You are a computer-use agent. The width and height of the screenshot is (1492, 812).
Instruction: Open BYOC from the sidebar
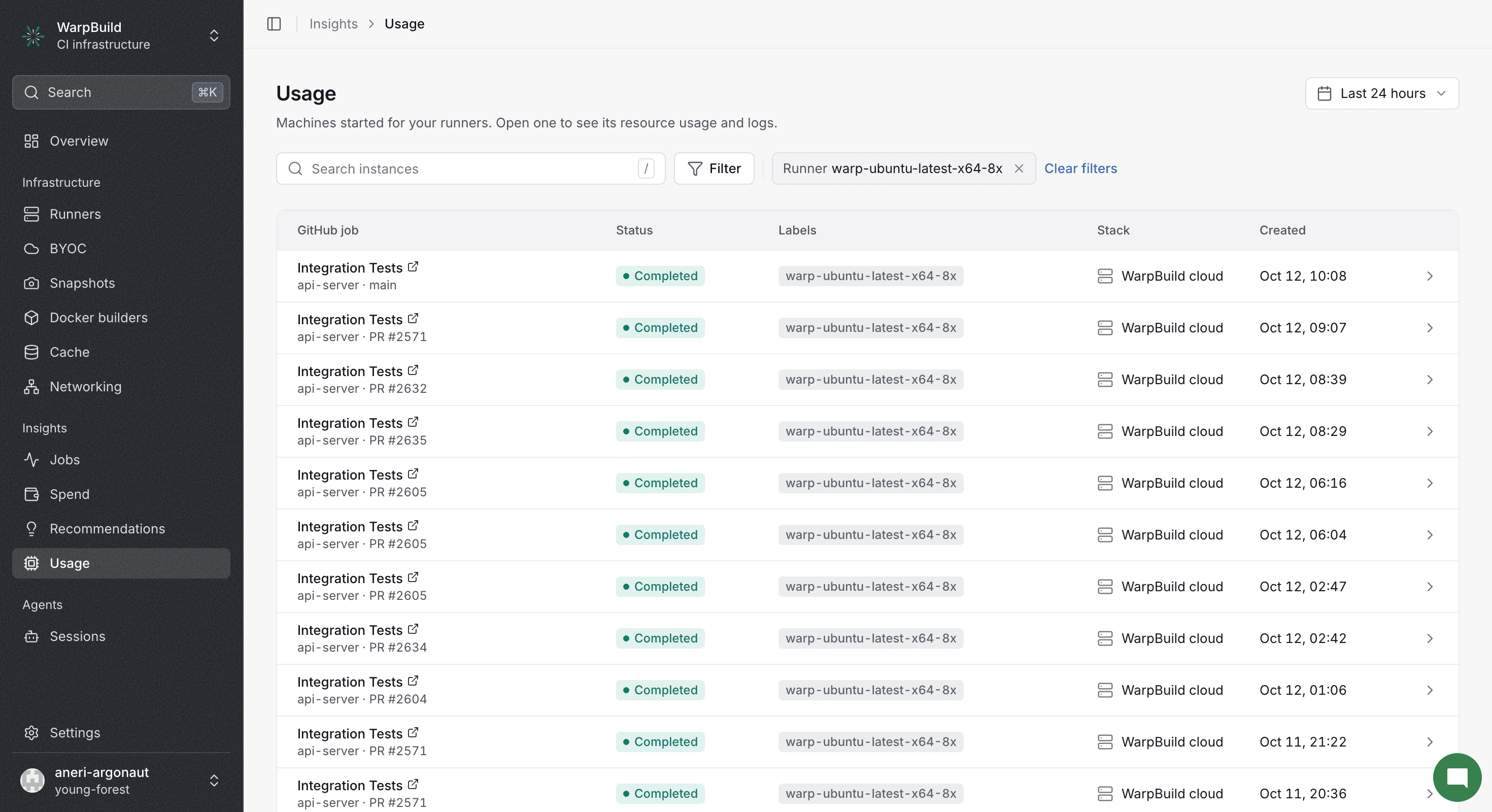tap(121, 249)
